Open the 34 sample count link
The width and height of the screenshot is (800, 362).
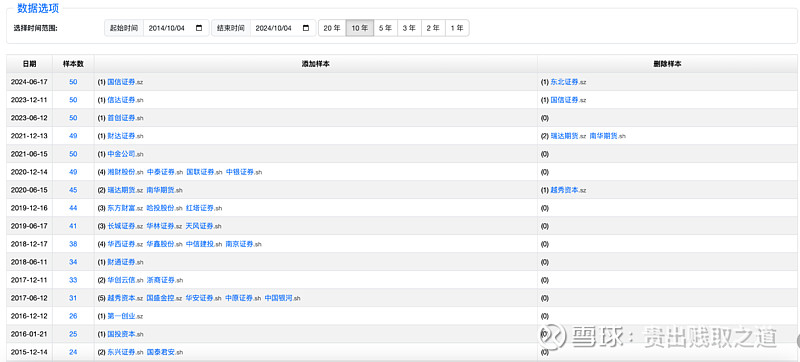(73, 262)
